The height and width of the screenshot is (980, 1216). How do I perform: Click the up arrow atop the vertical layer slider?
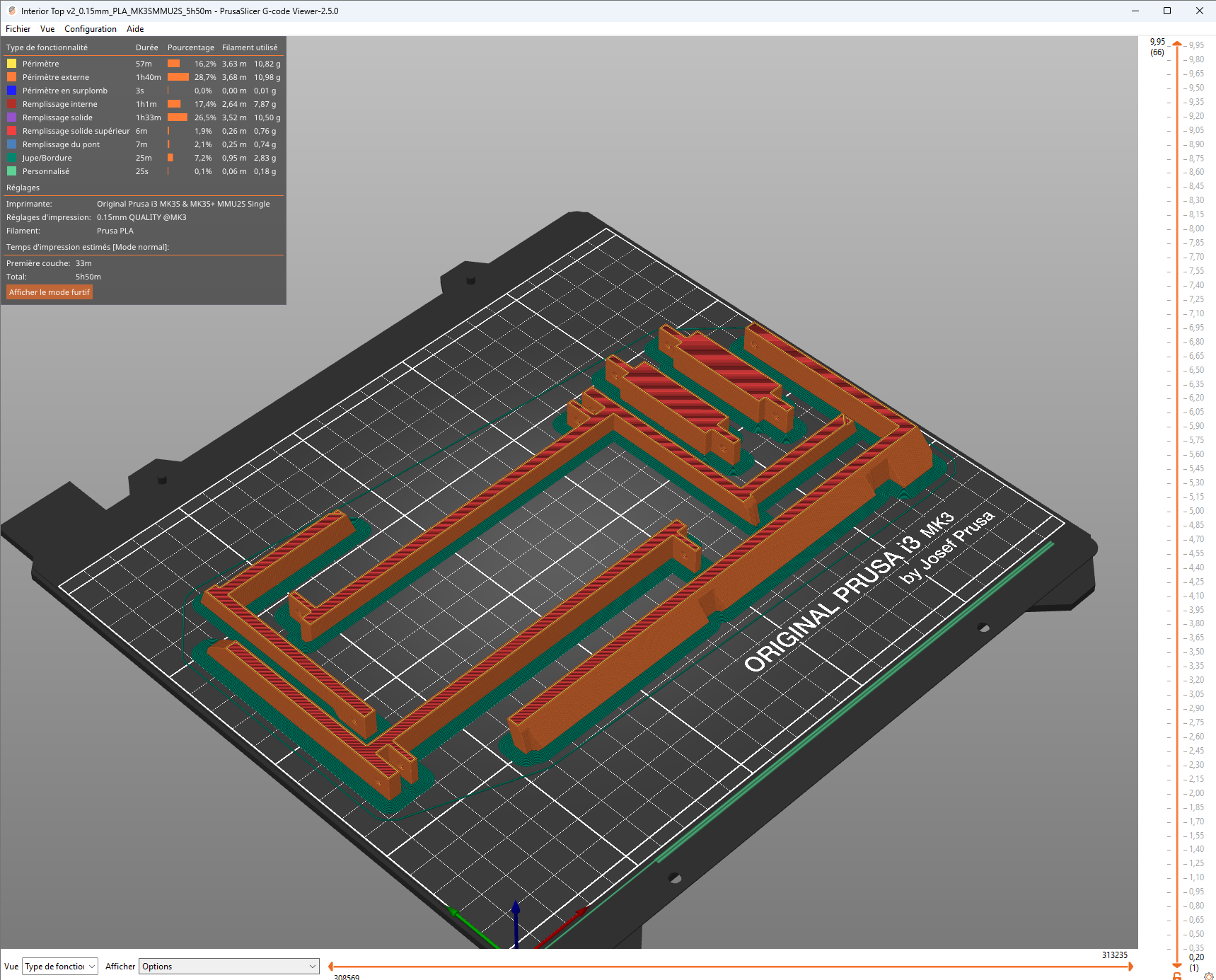tap(1176, 45)
